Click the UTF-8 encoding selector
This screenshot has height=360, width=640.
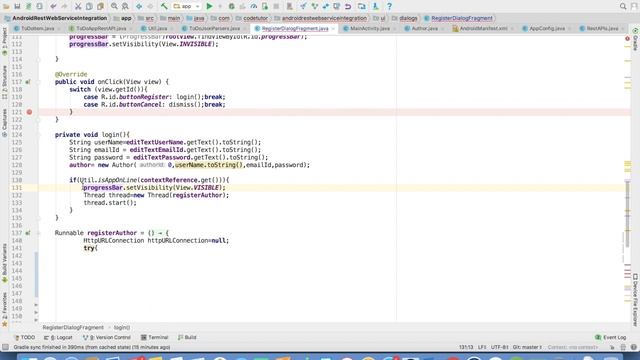tap(500, 347)
